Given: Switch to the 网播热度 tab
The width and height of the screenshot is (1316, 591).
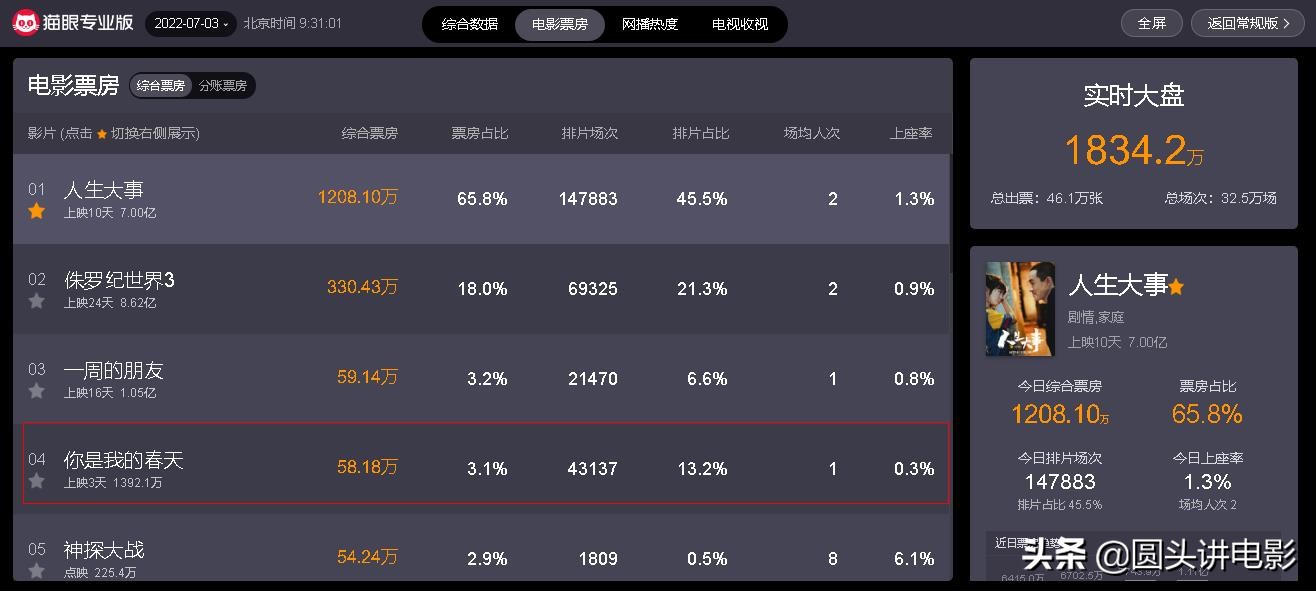Looking at the screenshot, I should (651, 23).
